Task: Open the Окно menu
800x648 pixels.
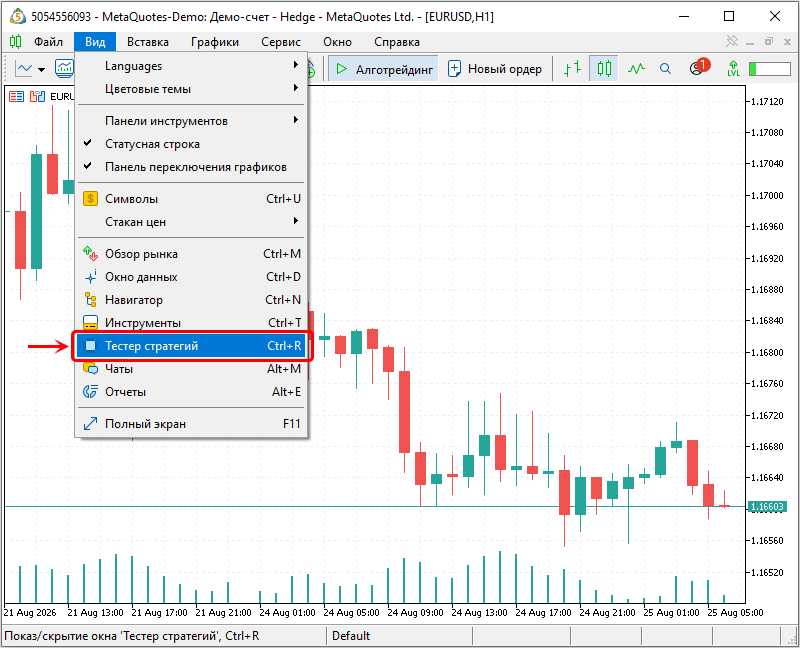Action: click(337, 42)
